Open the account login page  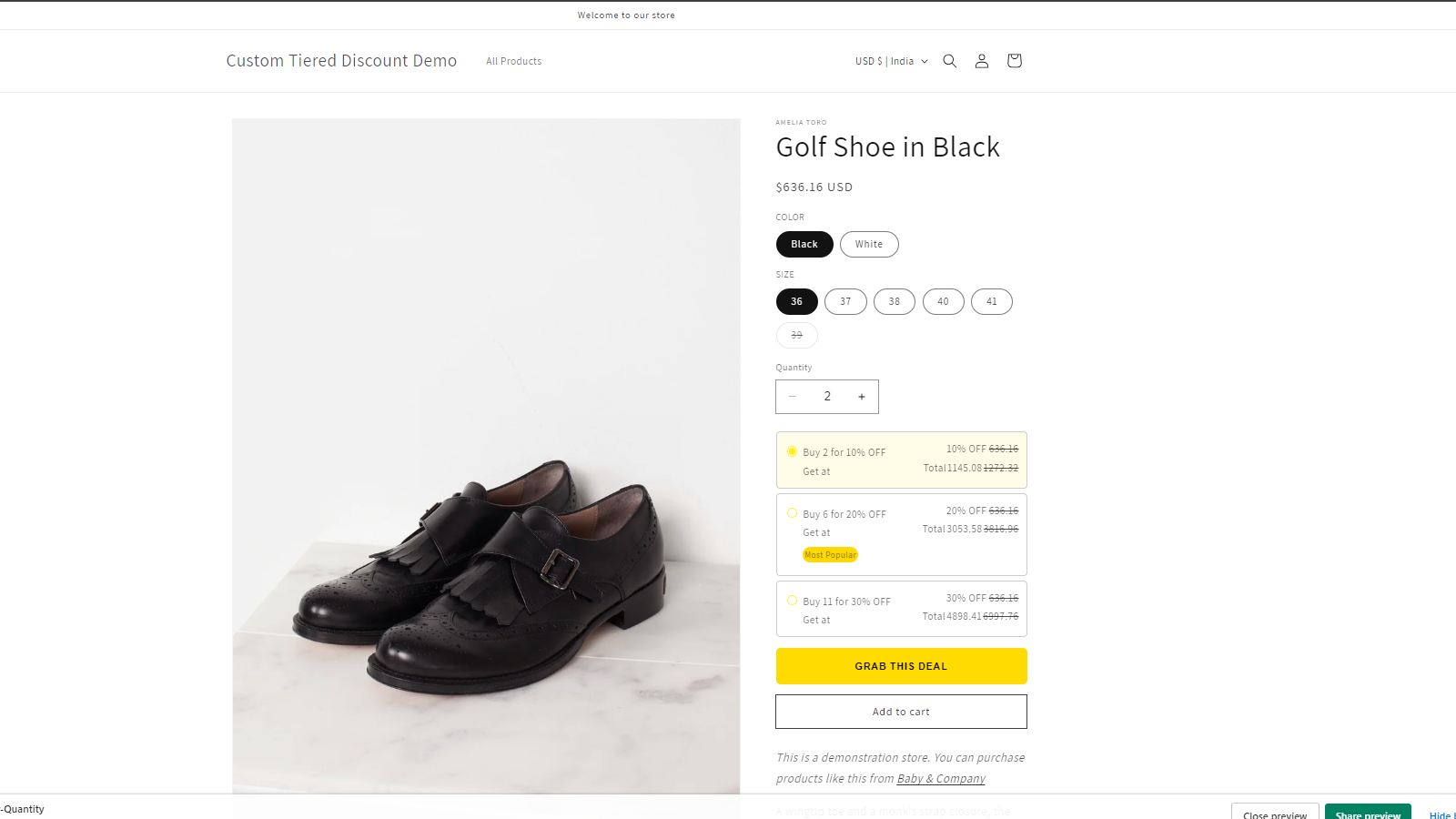981,60
